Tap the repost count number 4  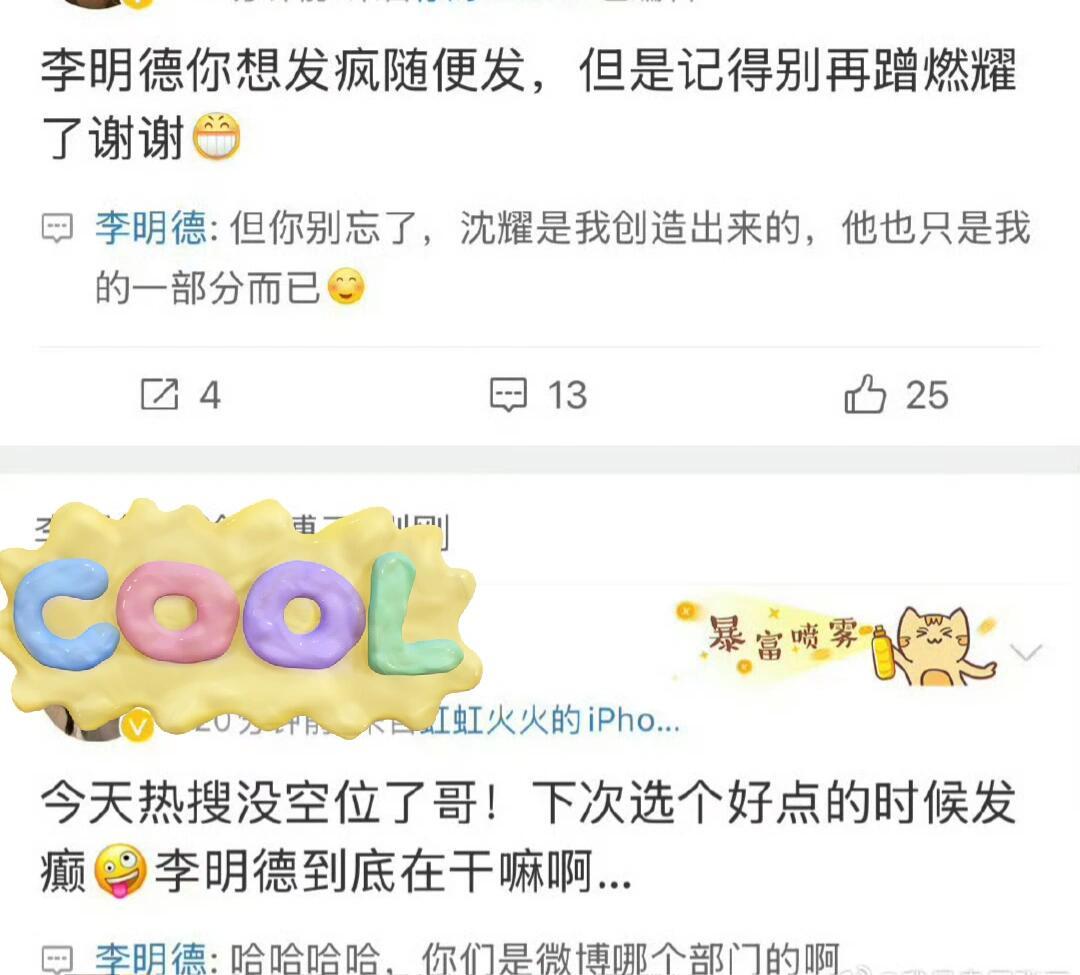pyautogui.click(x=210, y=395)
